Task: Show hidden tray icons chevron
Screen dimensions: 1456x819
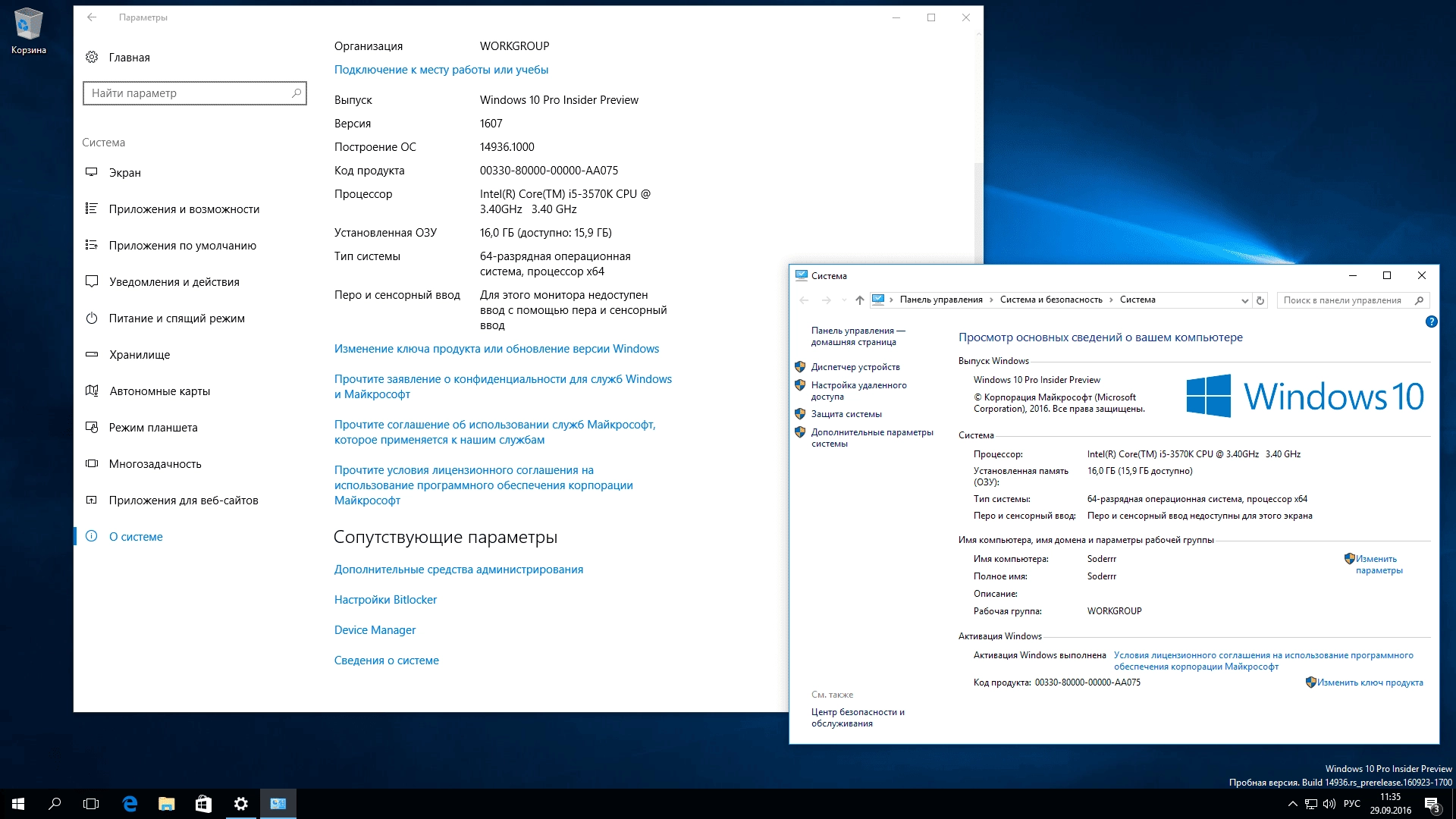Action: pos(1292,804)
